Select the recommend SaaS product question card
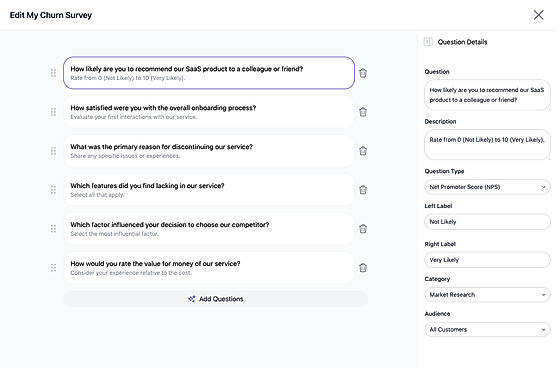The height and width of the screenshot is (368, 557). click(x=209, y=73)
